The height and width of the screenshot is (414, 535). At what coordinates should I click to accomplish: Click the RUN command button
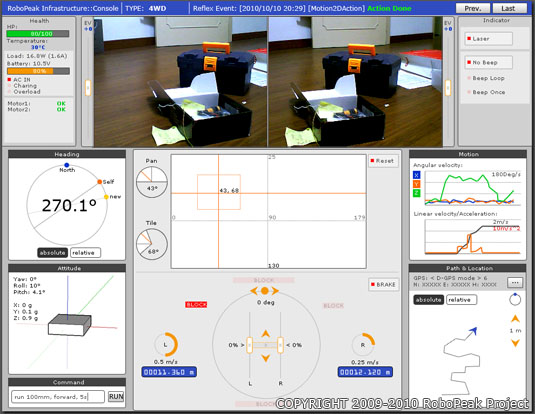(116, 397)
